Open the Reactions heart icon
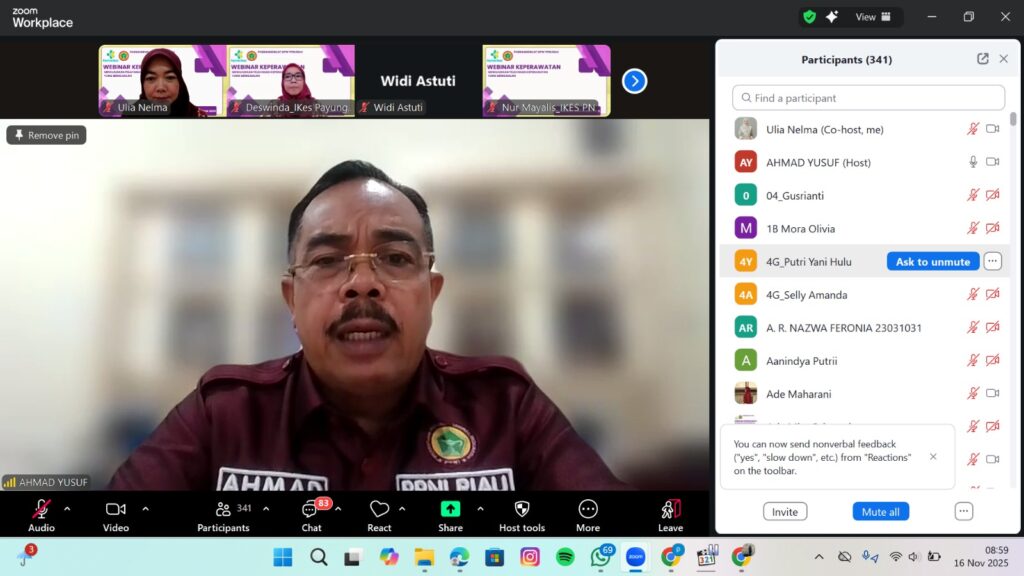The image size is (1024, 576). pyautogui.click(x=379, y=509)
